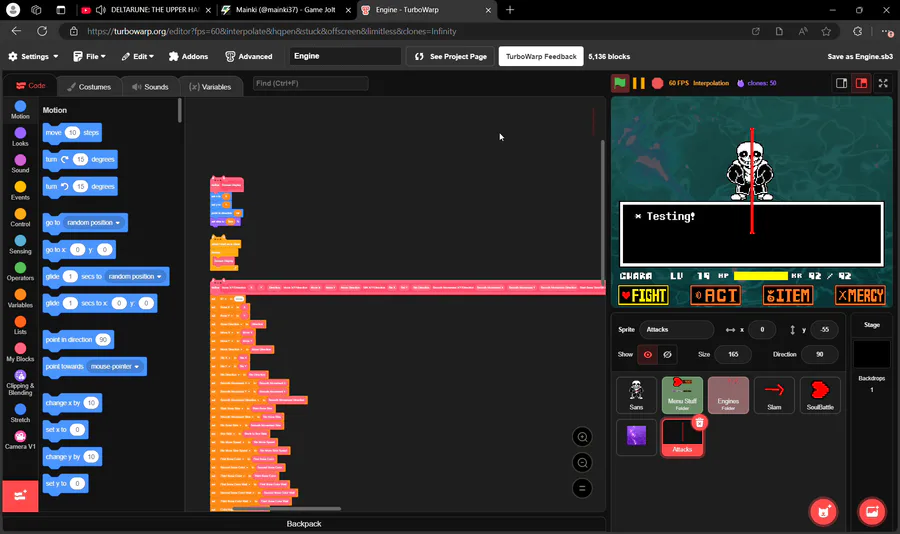The image size is (900, 534).
Task: Enter fullscreen stage mode
Action: pos(883,83)
